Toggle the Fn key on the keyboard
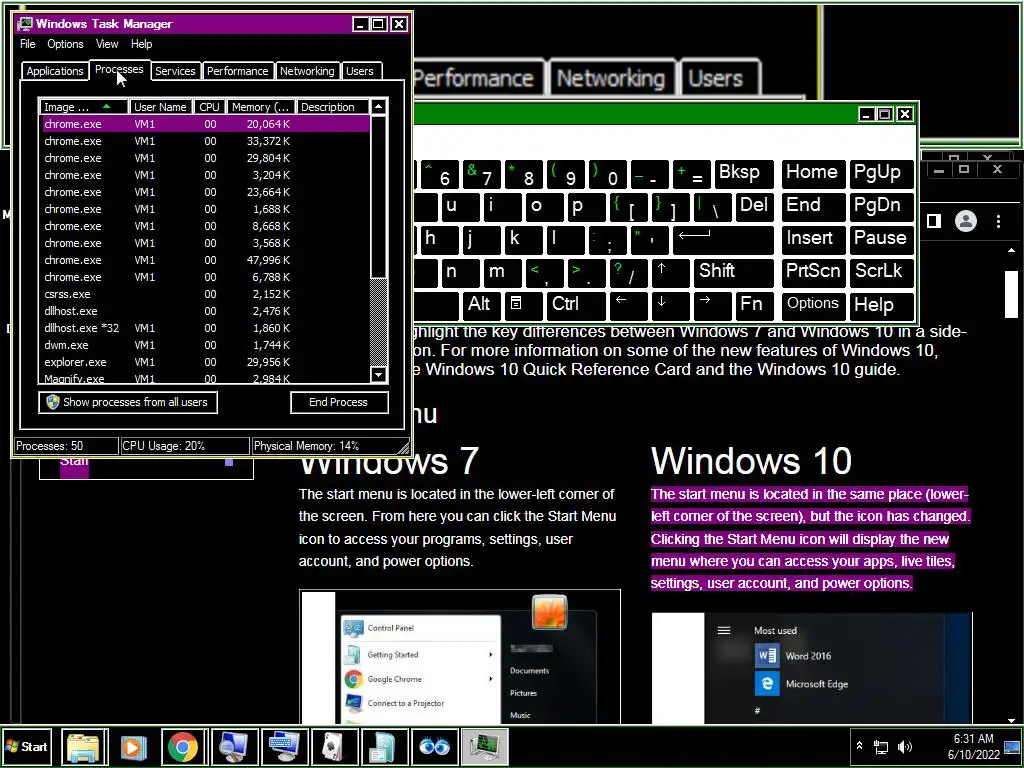1024x768 pixels. click(755, 305)
